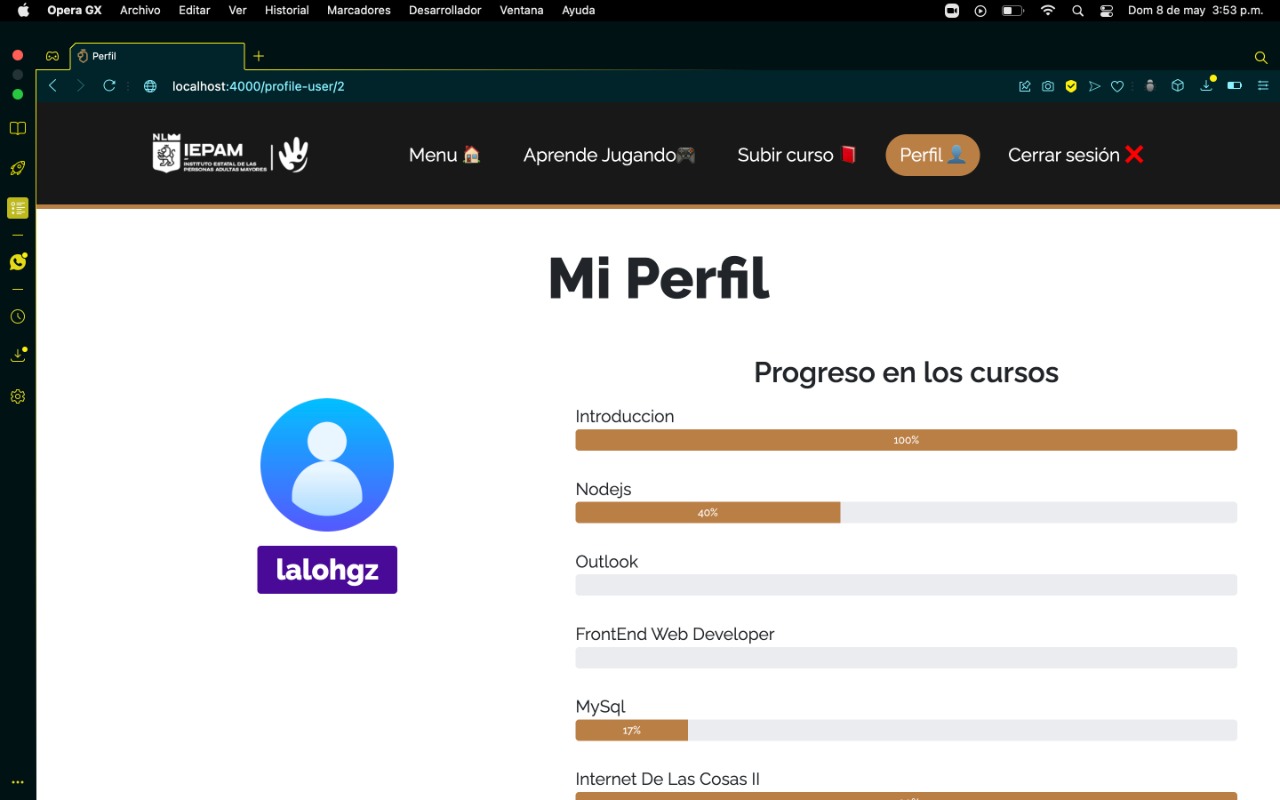
Task: Click the lalohgz username badge
Action: pos(327,570)
